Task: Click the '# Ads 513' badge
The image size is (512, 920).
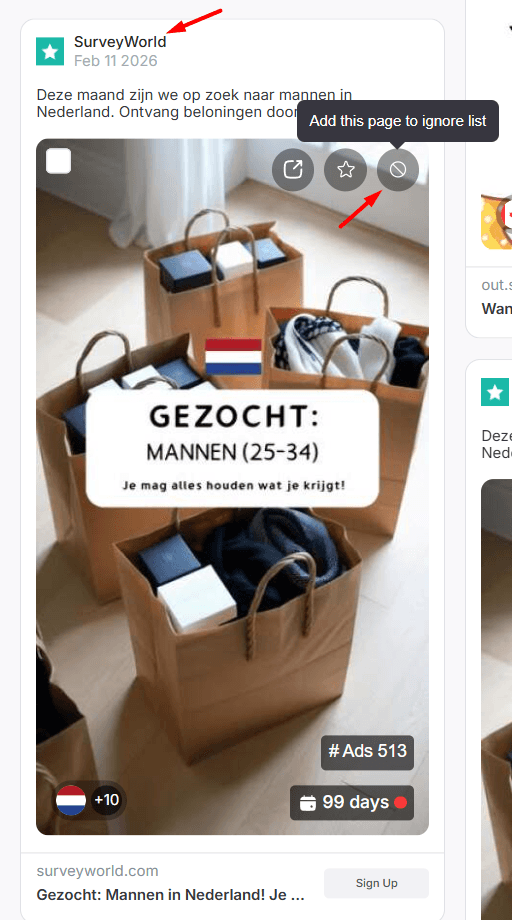Action: 367,752
